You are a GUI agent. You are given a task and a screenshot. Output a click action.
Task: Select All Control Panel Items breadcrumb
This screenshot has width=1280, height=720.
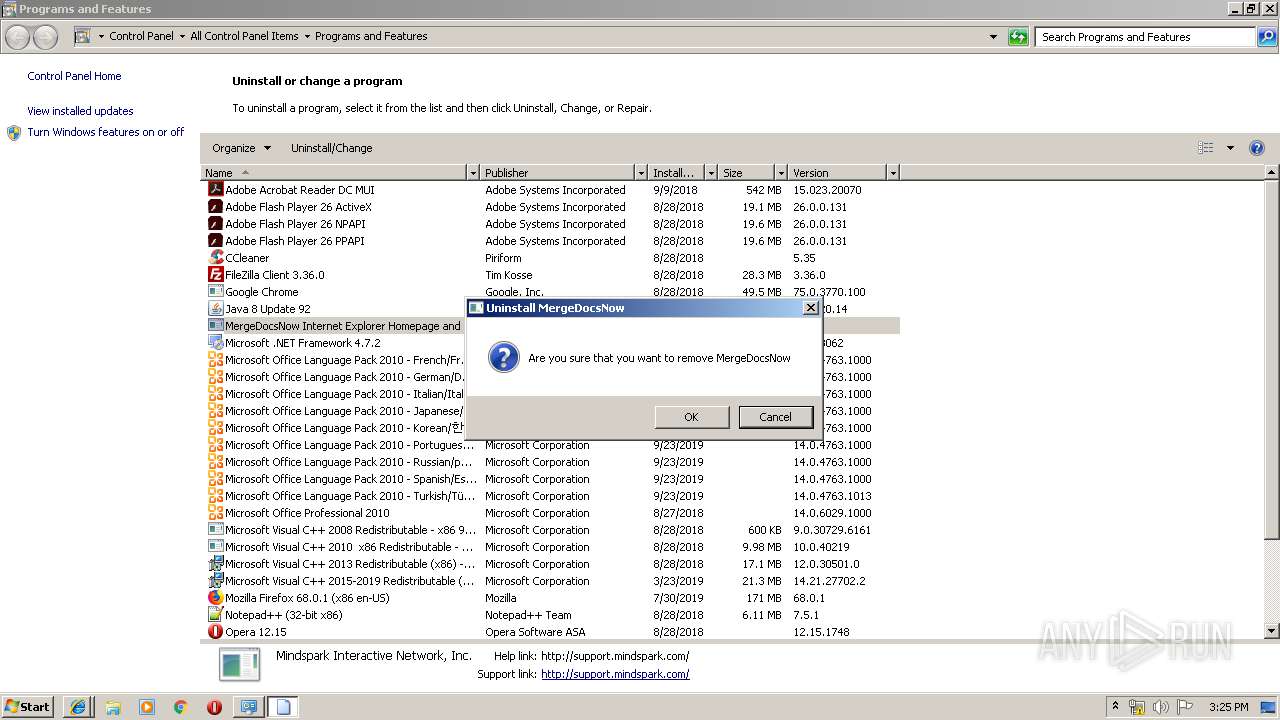pos(244,36)
